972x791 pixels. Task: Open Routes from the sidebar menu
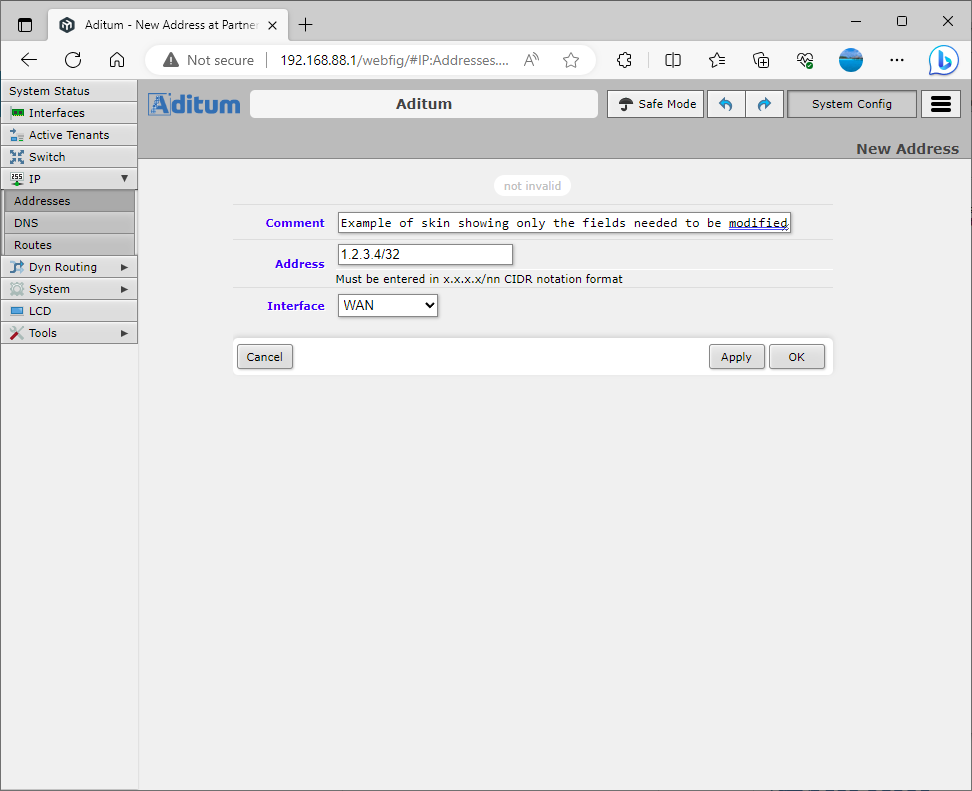69,244
